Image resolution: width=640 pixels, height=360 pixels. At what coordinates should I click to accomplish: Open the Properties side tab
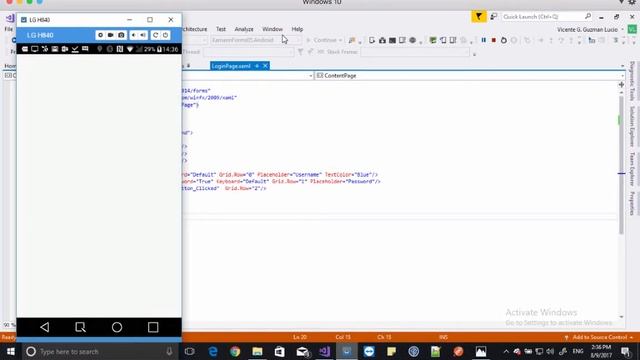[631, 203]
